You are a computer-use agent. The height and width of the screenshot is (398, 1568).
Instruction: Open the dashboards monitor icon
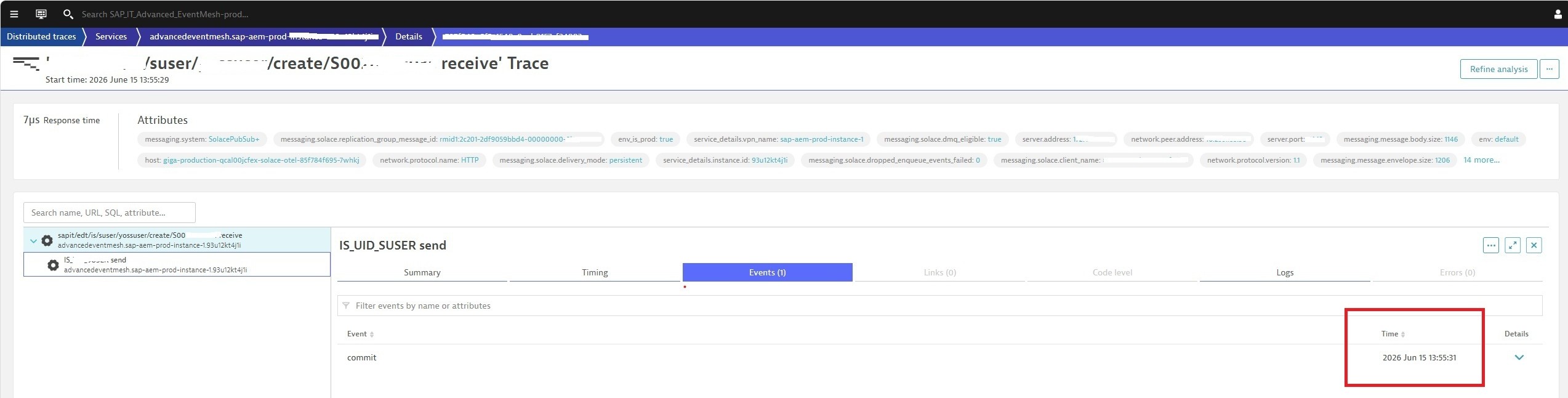41,14
